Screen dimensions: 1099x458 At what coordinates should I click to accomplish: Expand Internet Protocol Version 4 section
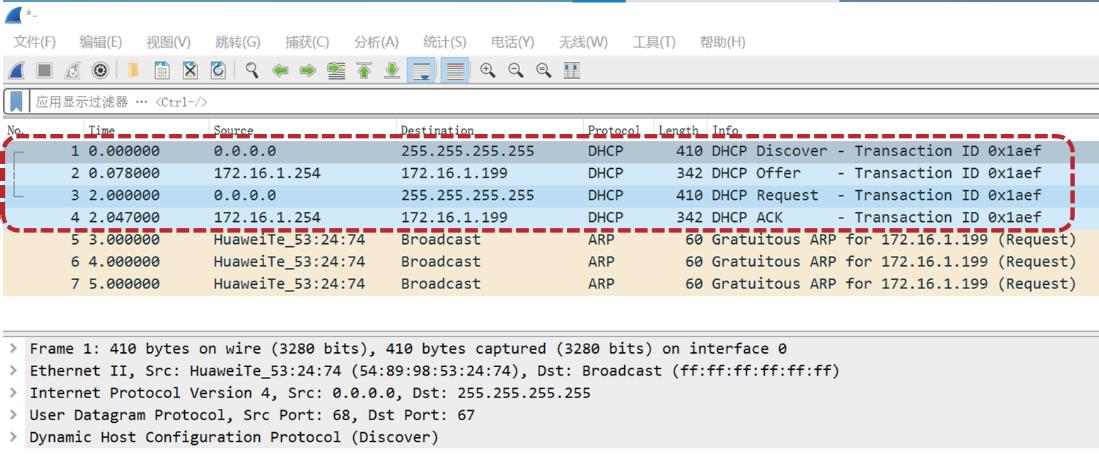(x=13, y=393)
